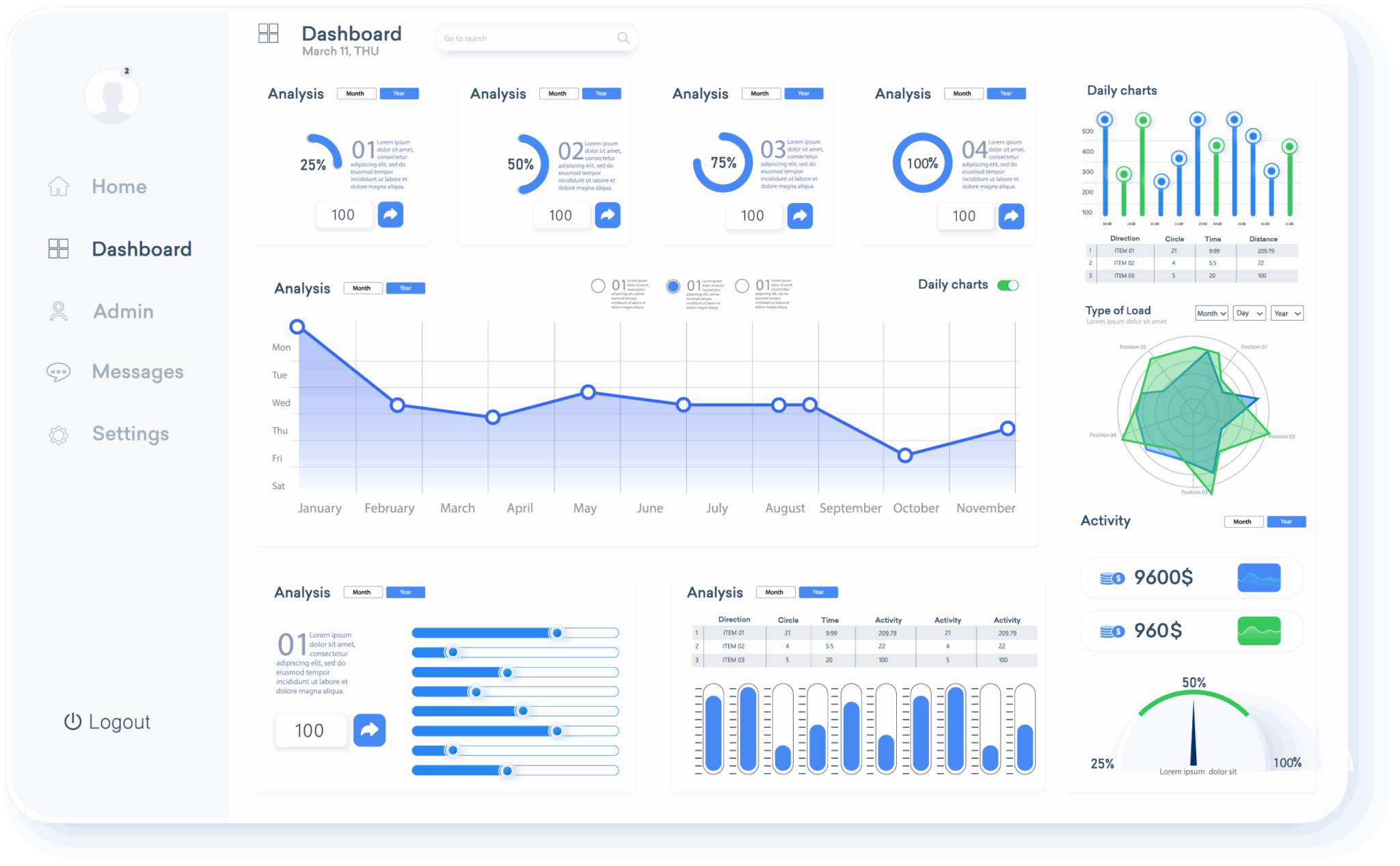Select the first unselected radio option 01
The width and height of the screenshot is (1400, 866).
click(x=598, y=286)
